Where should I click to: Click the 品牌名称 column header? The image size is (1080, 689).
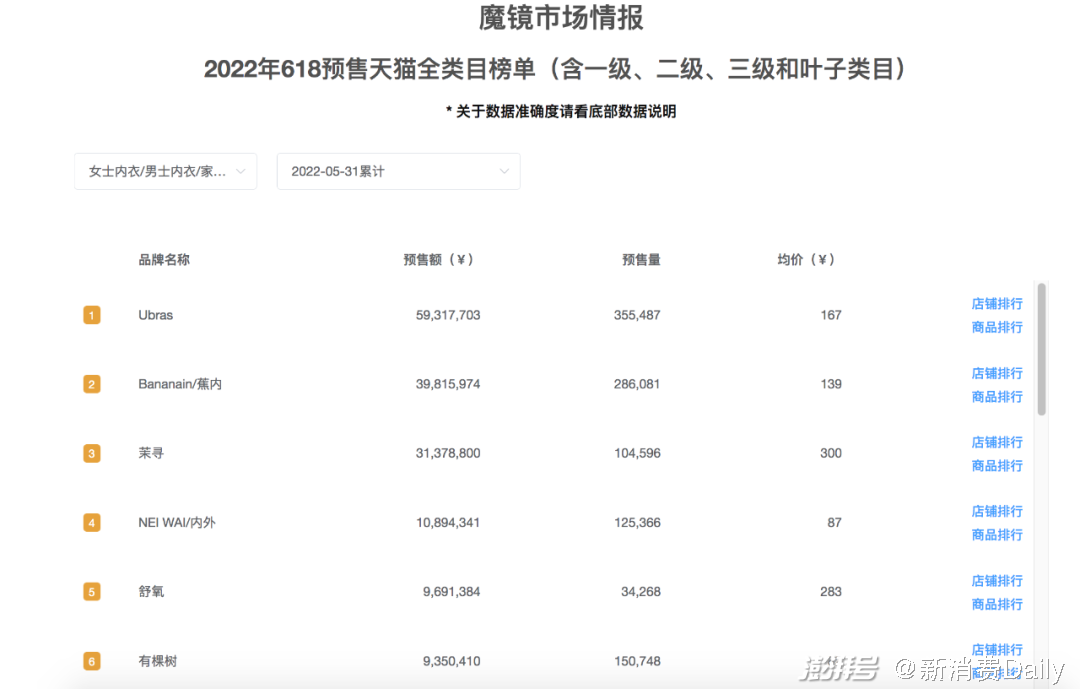164,260
